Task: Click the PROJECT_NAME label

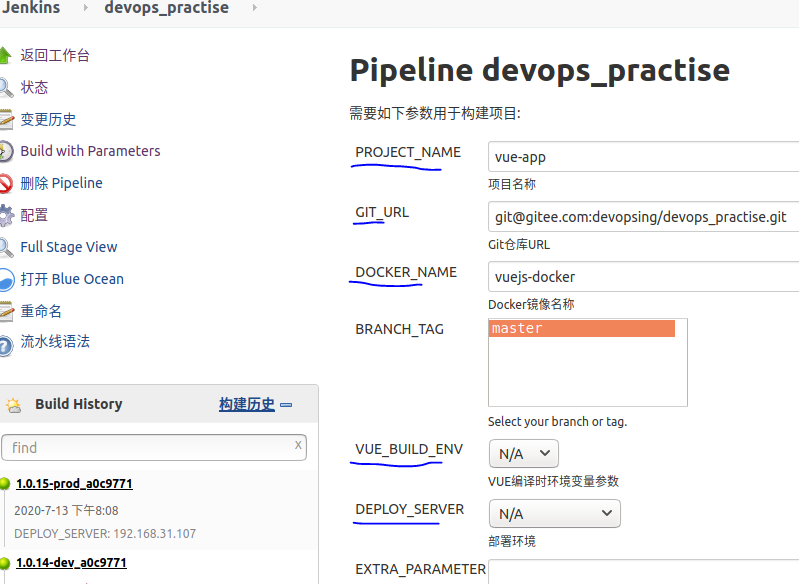Action: point(408,152)
